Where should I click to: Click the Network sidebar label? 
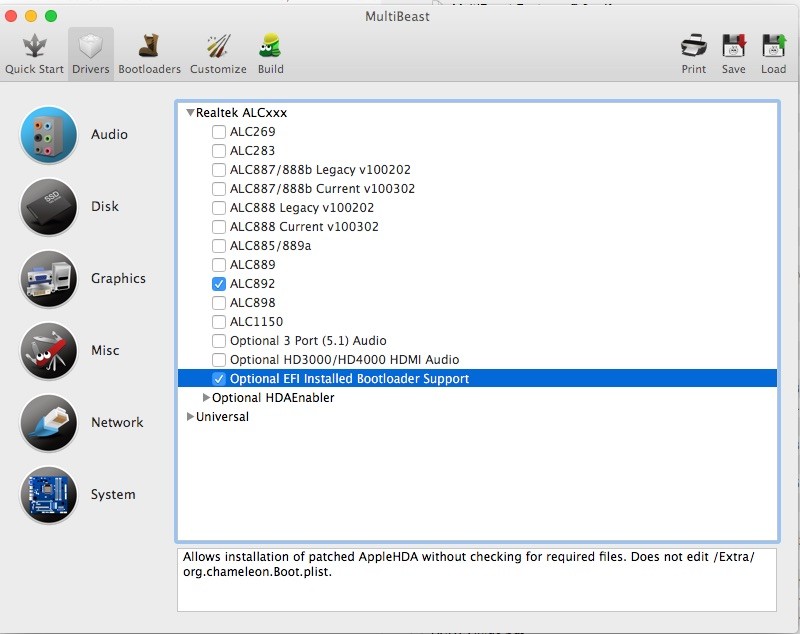(117, 423)
